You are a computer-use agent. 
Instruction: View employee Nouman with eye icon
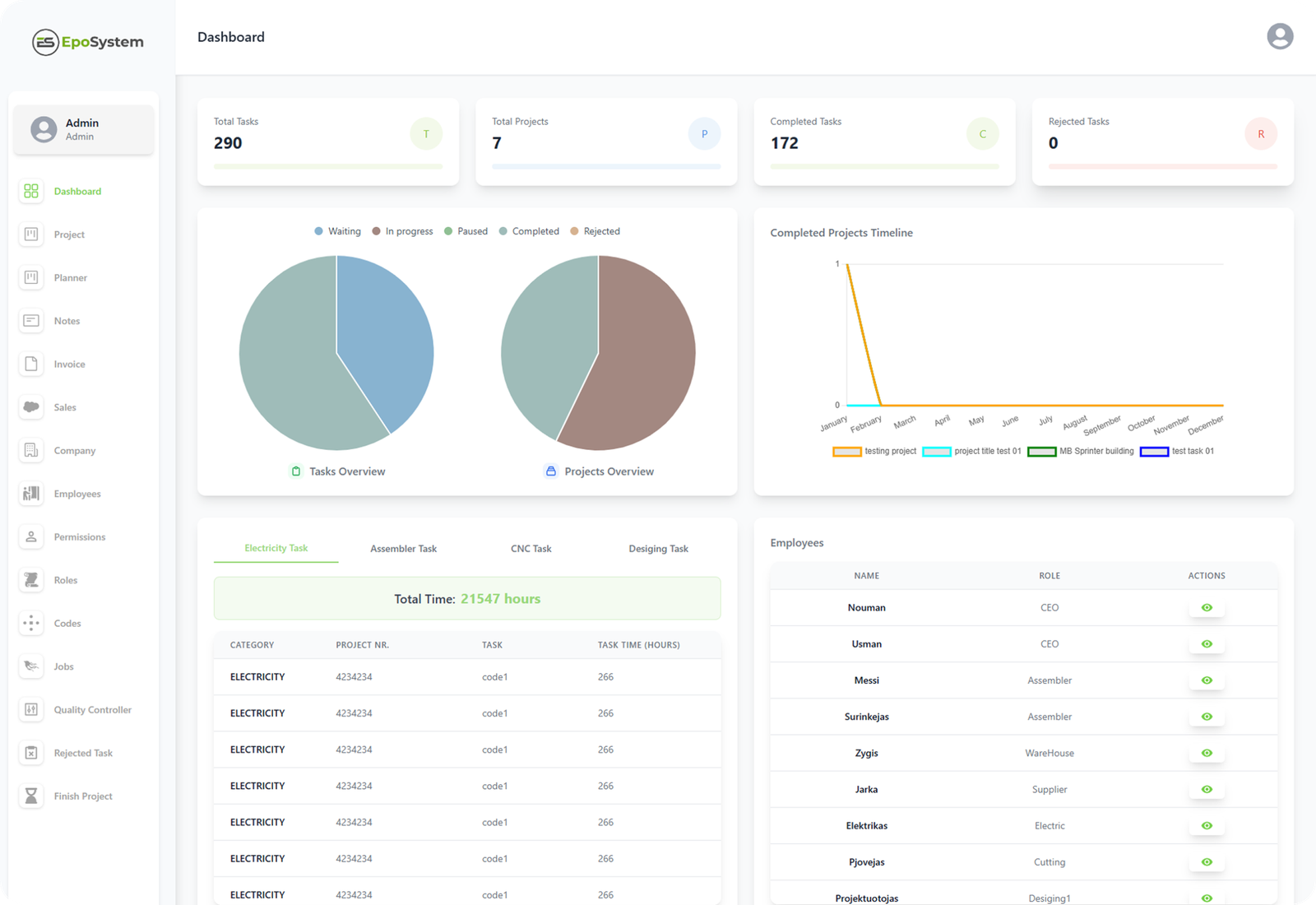tap(1206, 608)
